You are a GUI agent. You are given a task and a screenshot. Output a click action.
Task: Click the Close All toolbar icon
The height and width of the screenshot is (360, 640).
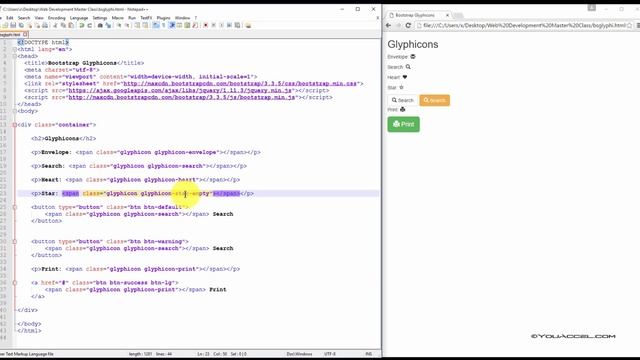38,25
